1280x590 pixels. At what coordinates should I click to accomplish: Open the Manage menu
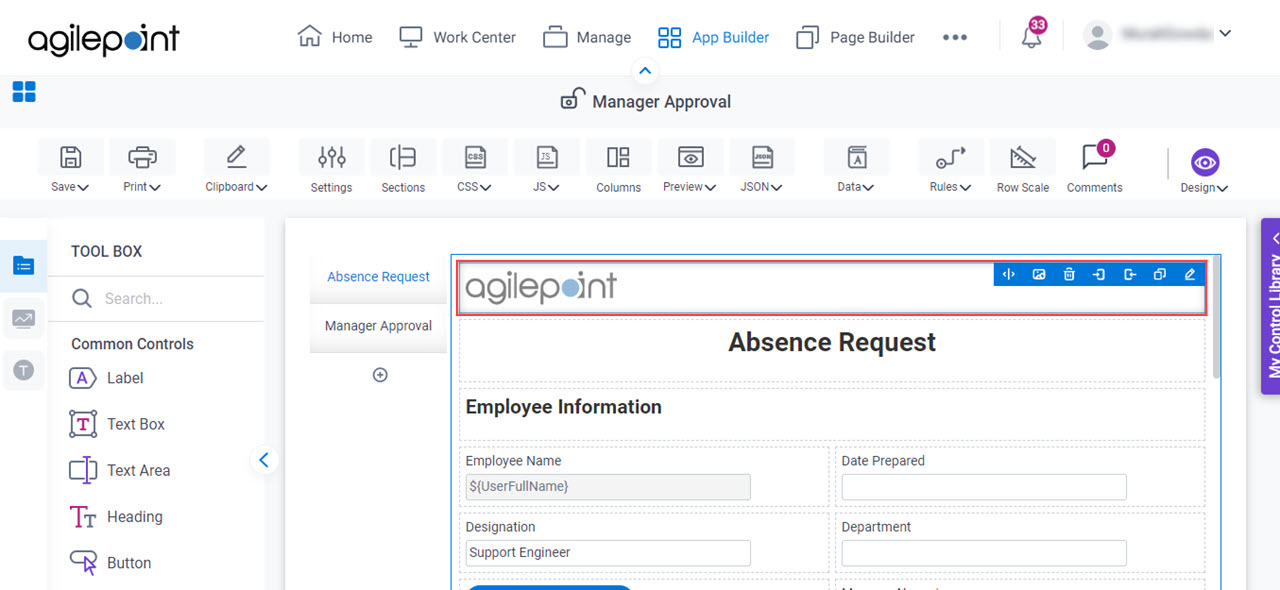[587, 37]
